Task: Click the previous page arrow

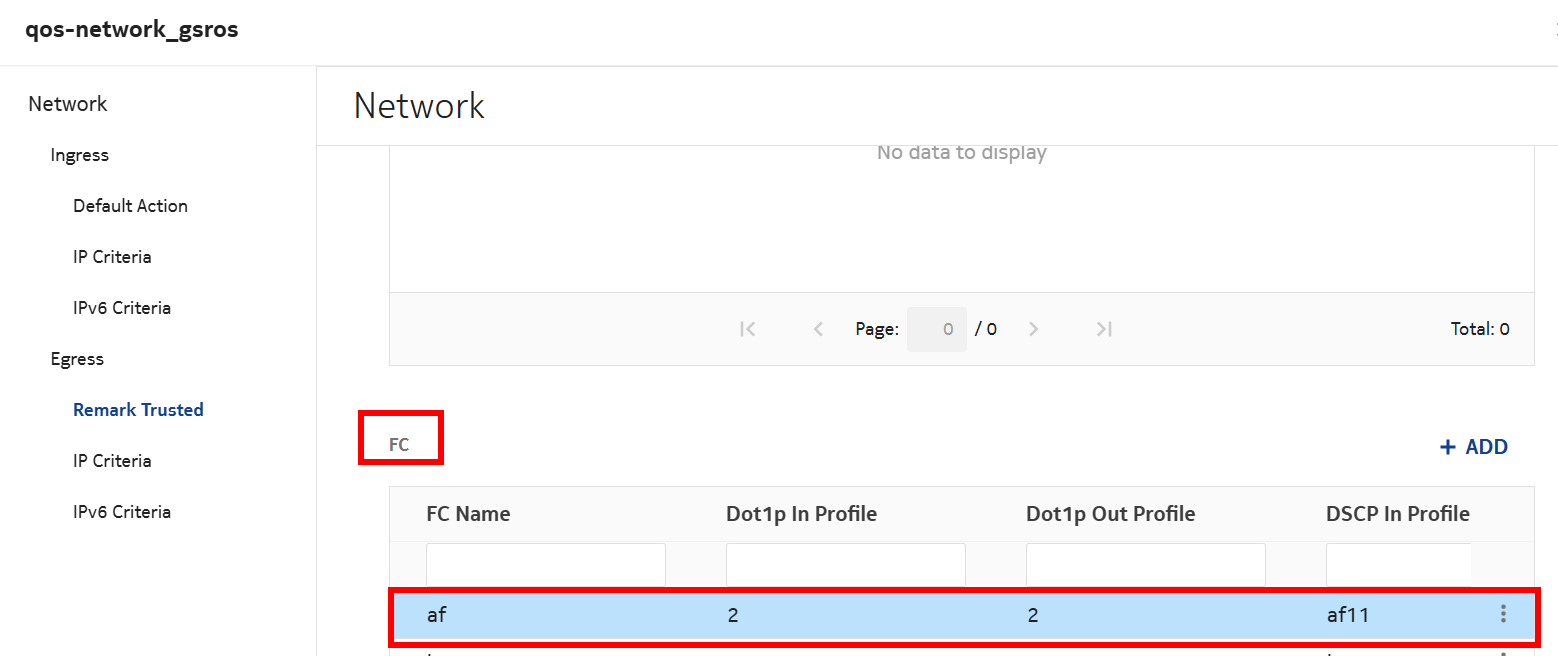Action: [x=818, y=329]
